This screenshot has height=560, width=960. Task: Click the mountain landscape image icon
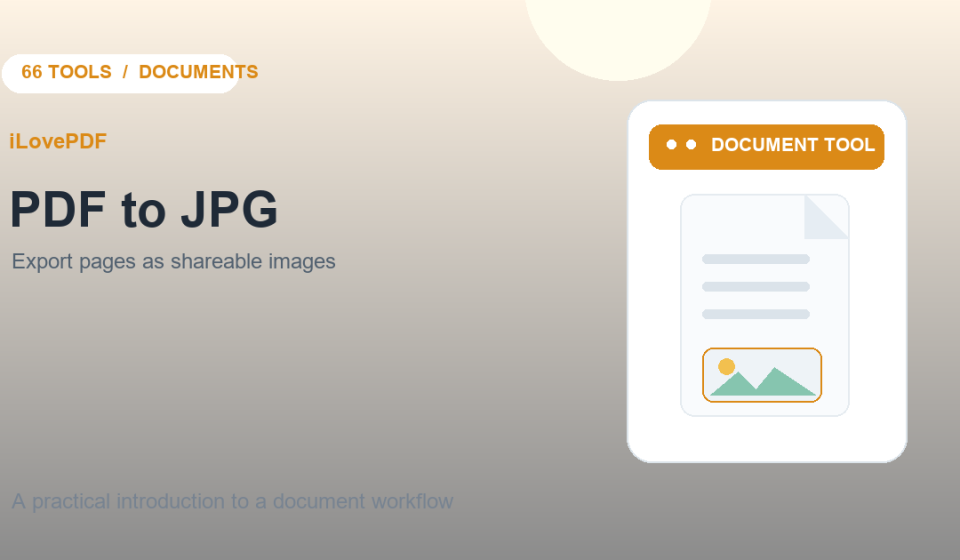762,375
